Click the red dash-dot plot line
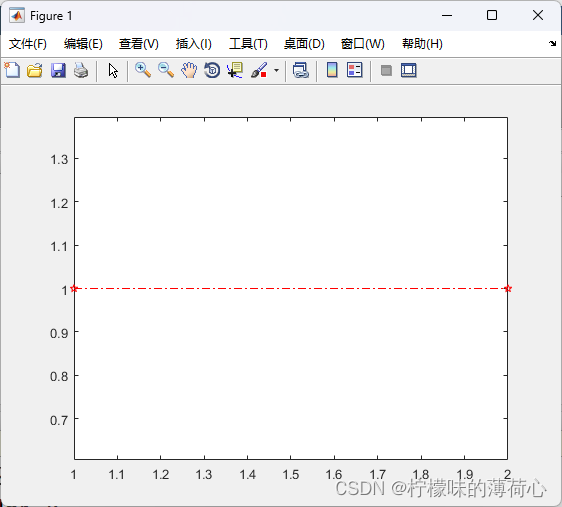 click(x=291, y=288)
